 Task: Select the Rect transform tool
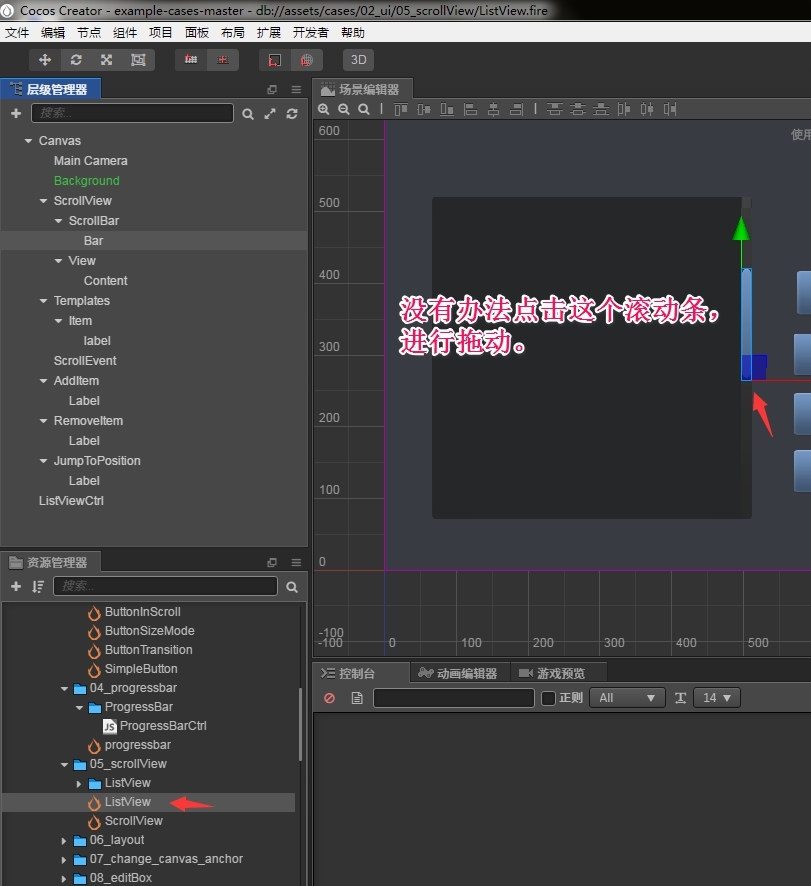[x=138, y=60]
